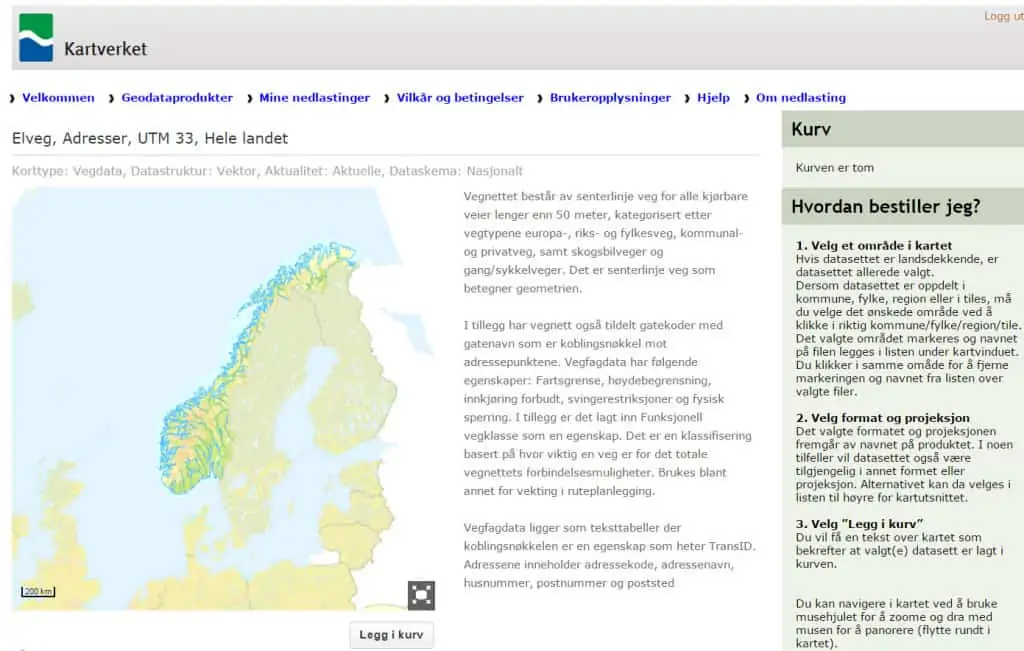Screen dimensions: 1024x651
Task: Go to Mine nedlastinger
Action: (314, 97)
